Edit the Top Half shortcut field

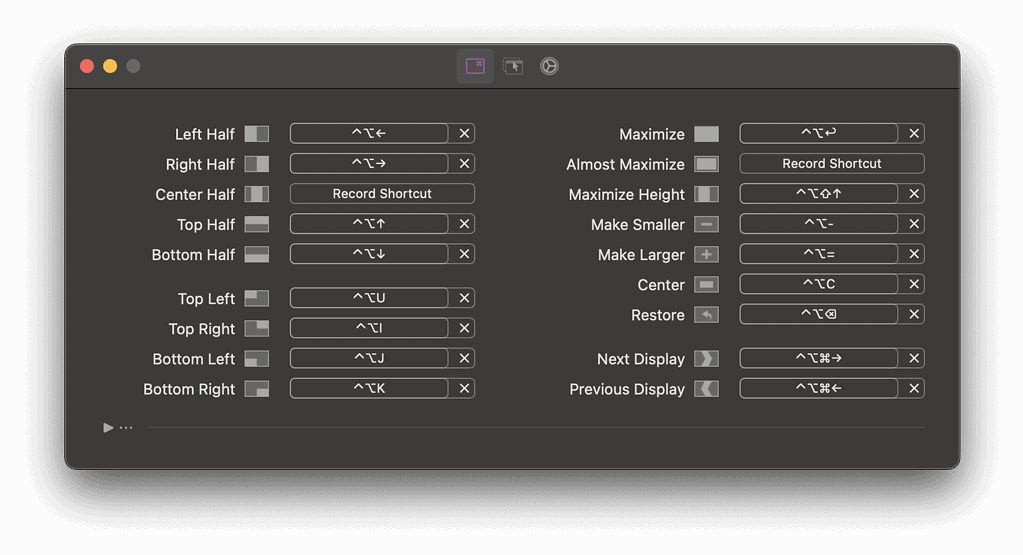tap(369, 225)
